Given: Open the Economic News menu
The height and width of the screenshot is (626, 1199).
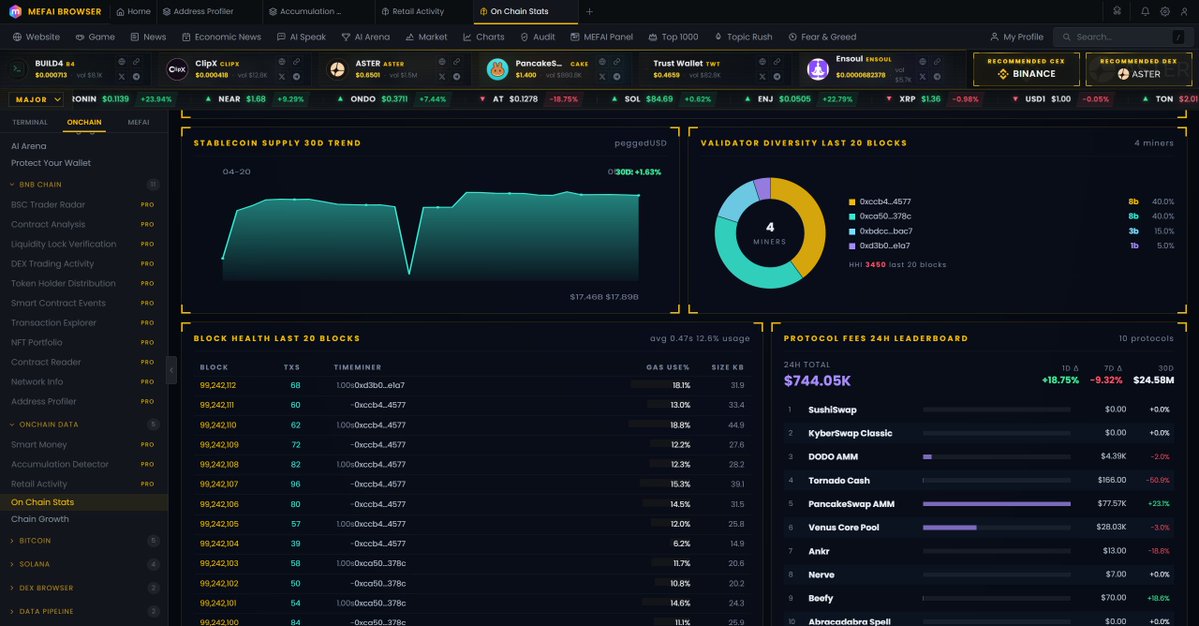Looking at the screenshot, I should [221, 37].
